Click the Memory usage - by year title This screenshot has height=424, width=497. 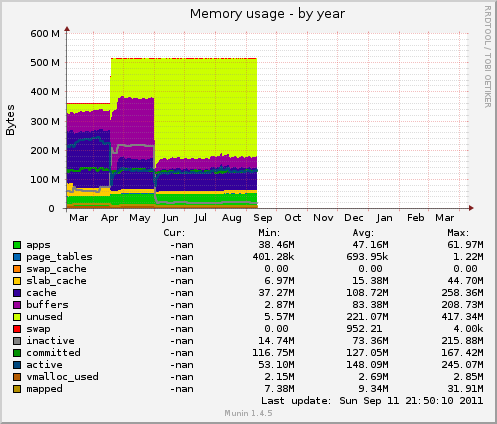(x=267, y=14)
